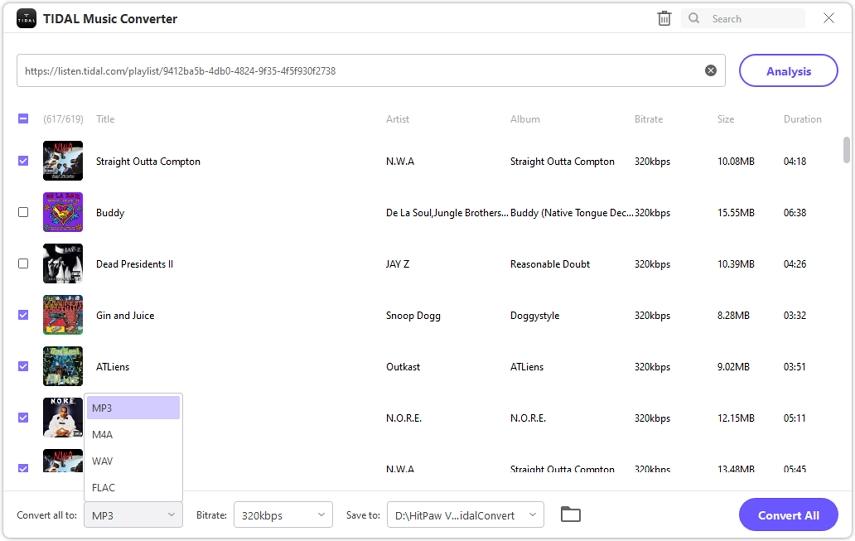
Task: Click the search magnifier icon
Action: click(x=694, y=19)
